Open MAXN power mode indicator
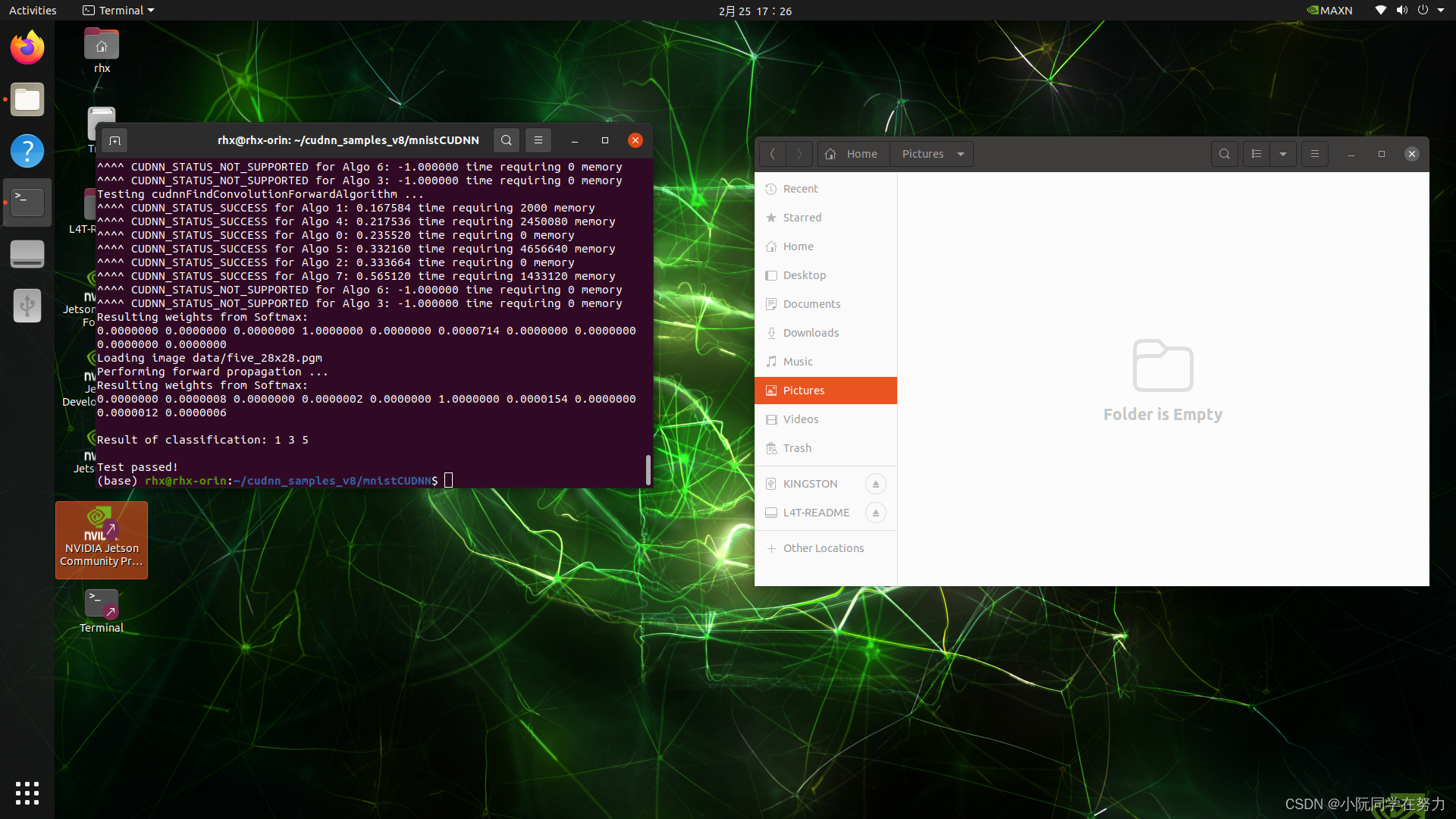The image size is (1456, 819). coord(1329,11)
